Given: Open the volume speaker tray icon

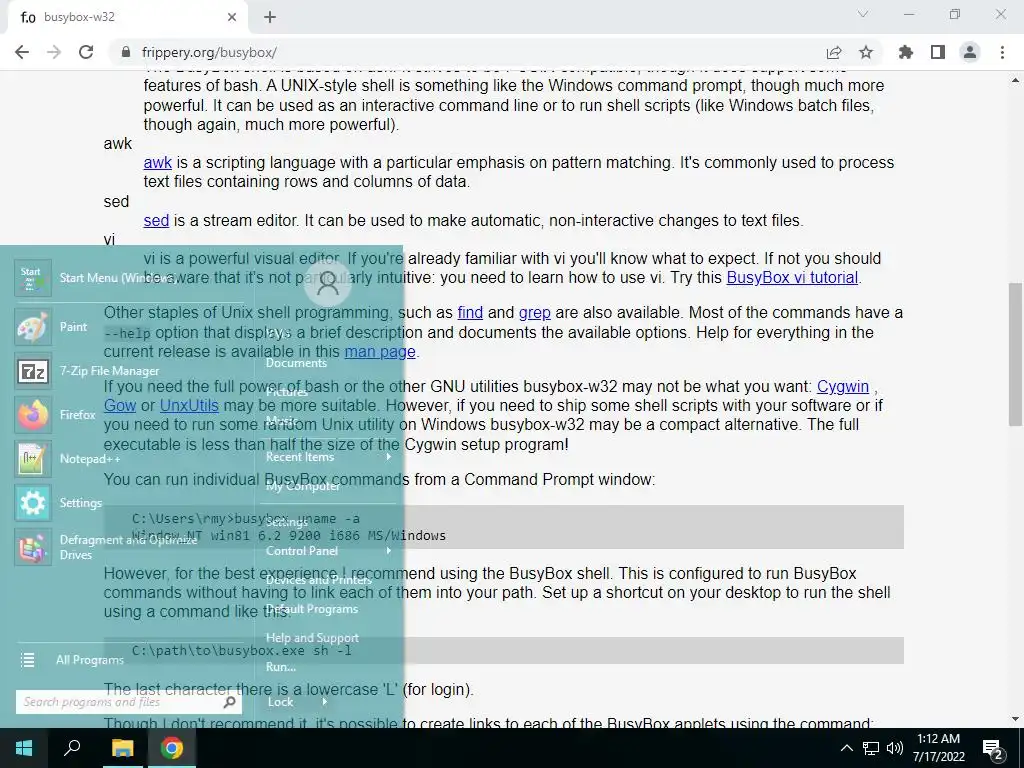Looking at the screenshot, I should 894,748.
